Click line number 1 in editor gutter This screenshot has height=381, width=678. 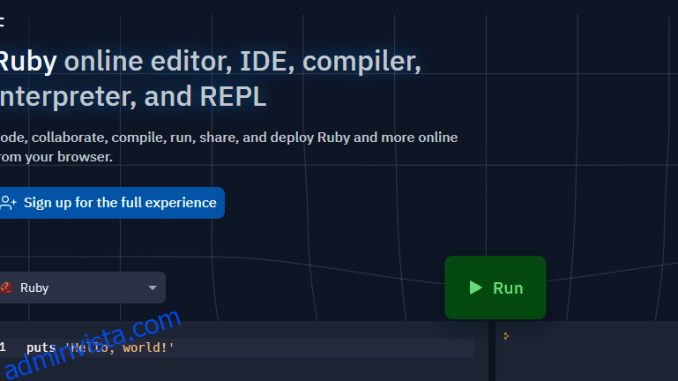tap(3, 347)
